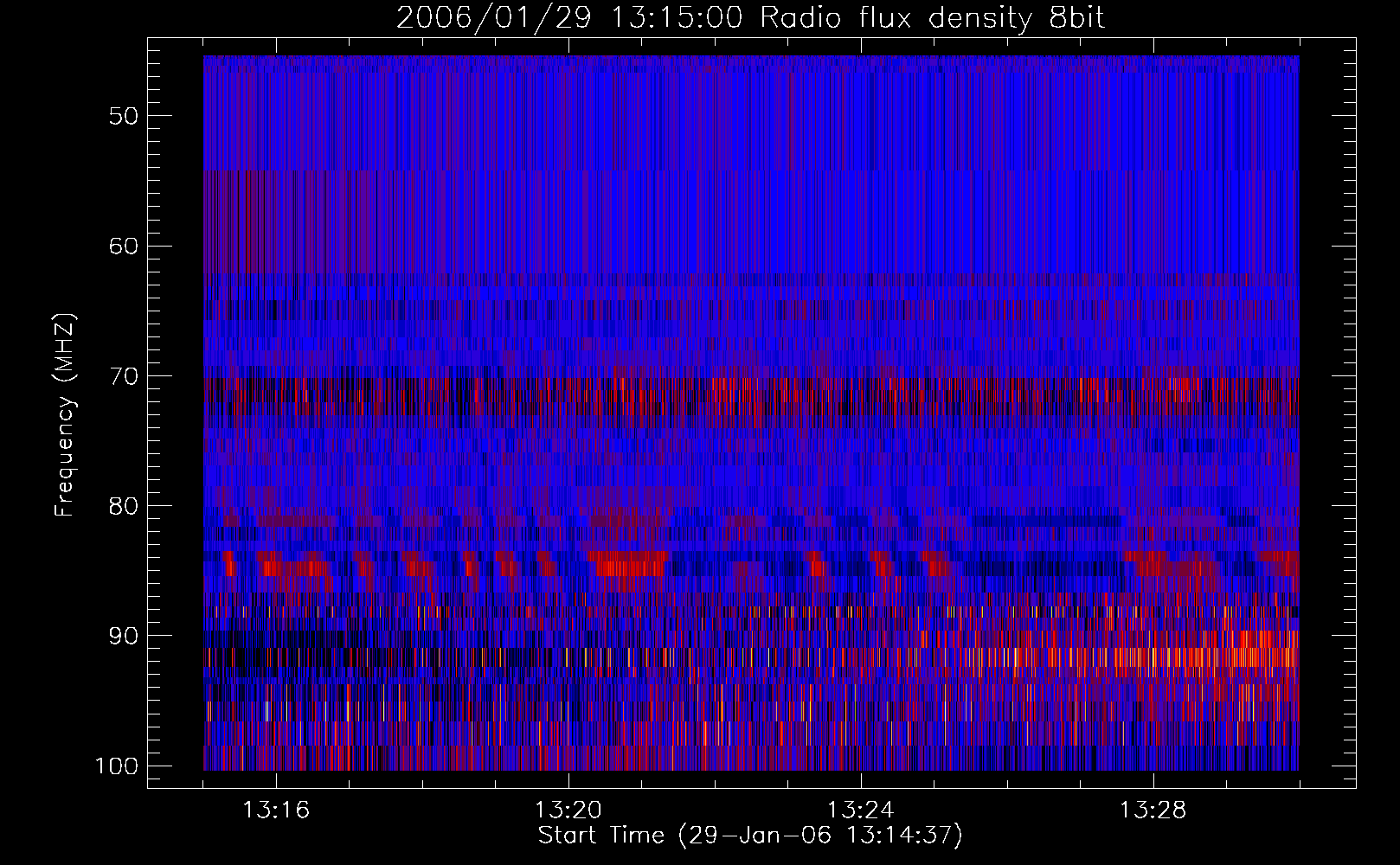The image size is (1400, 865).
Task: Click the 60 frequency tick label
Action: [124, 247]
